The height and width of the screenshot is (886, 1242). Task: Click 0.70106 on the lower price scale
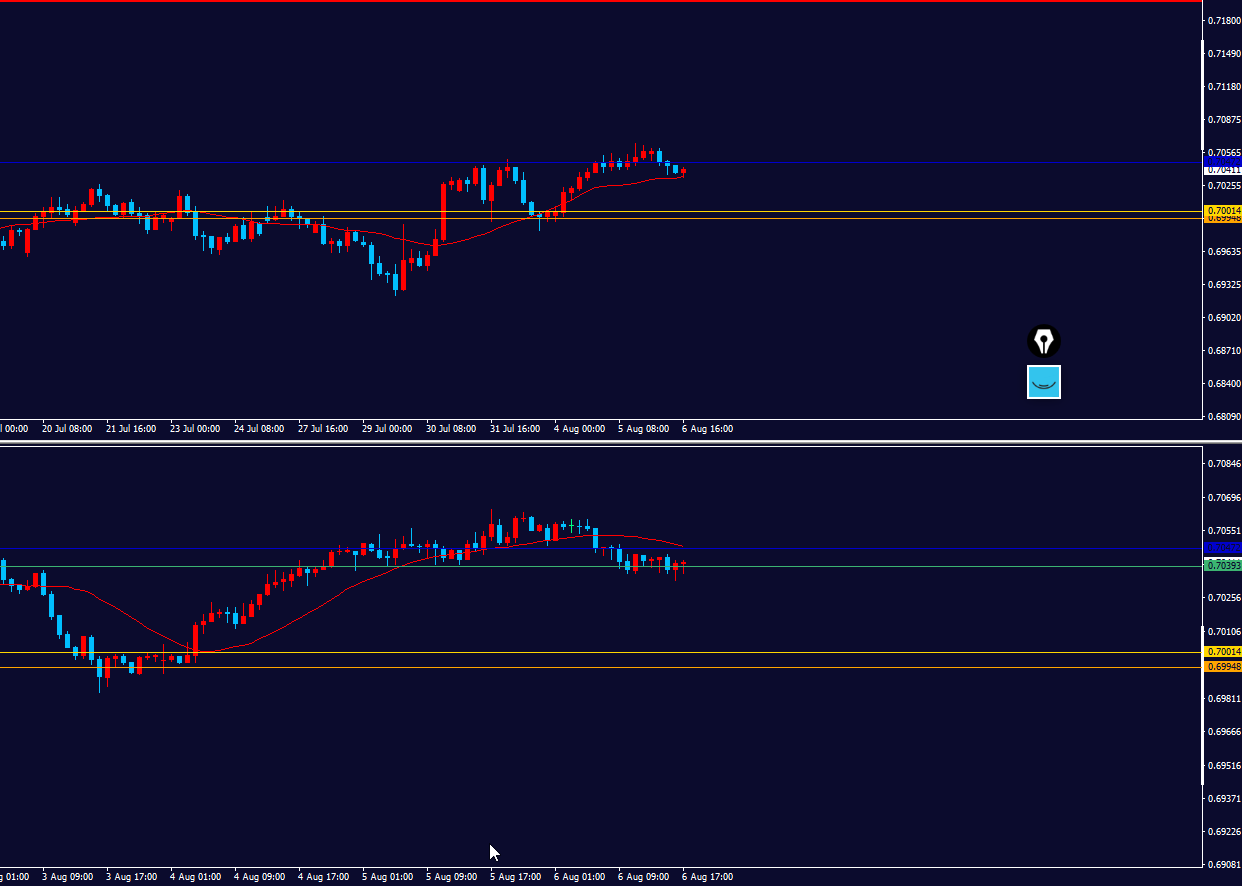point(1224,631)
